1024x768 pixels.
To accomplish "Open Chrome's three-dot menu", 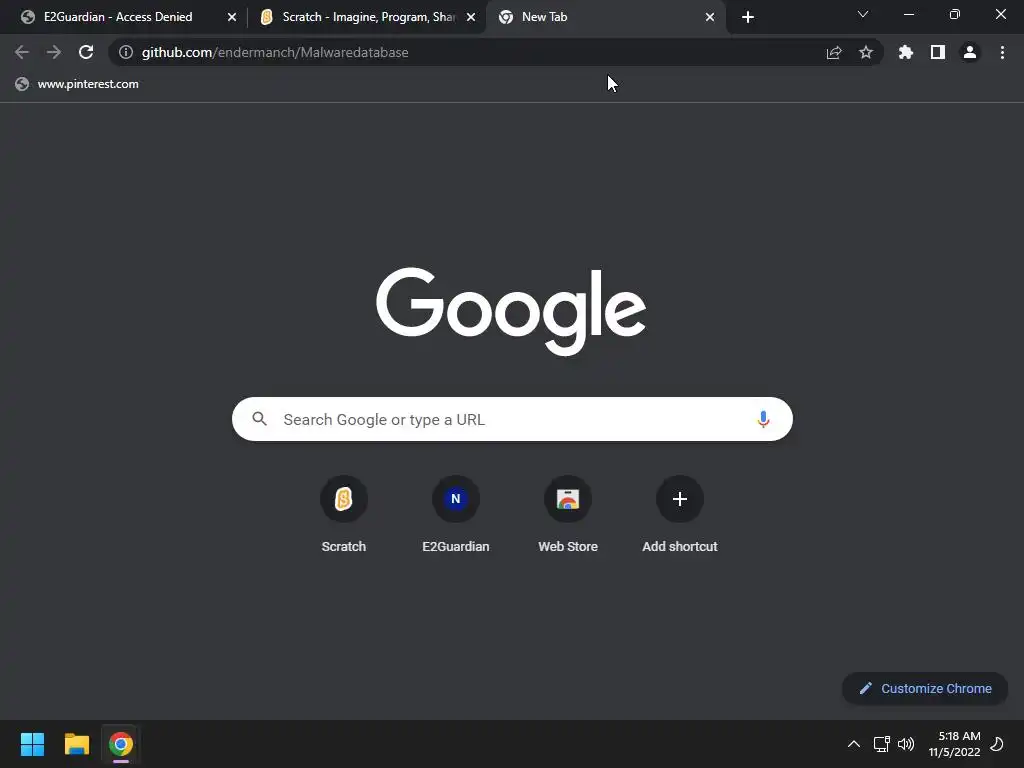I will click(x=1002, y=52).
